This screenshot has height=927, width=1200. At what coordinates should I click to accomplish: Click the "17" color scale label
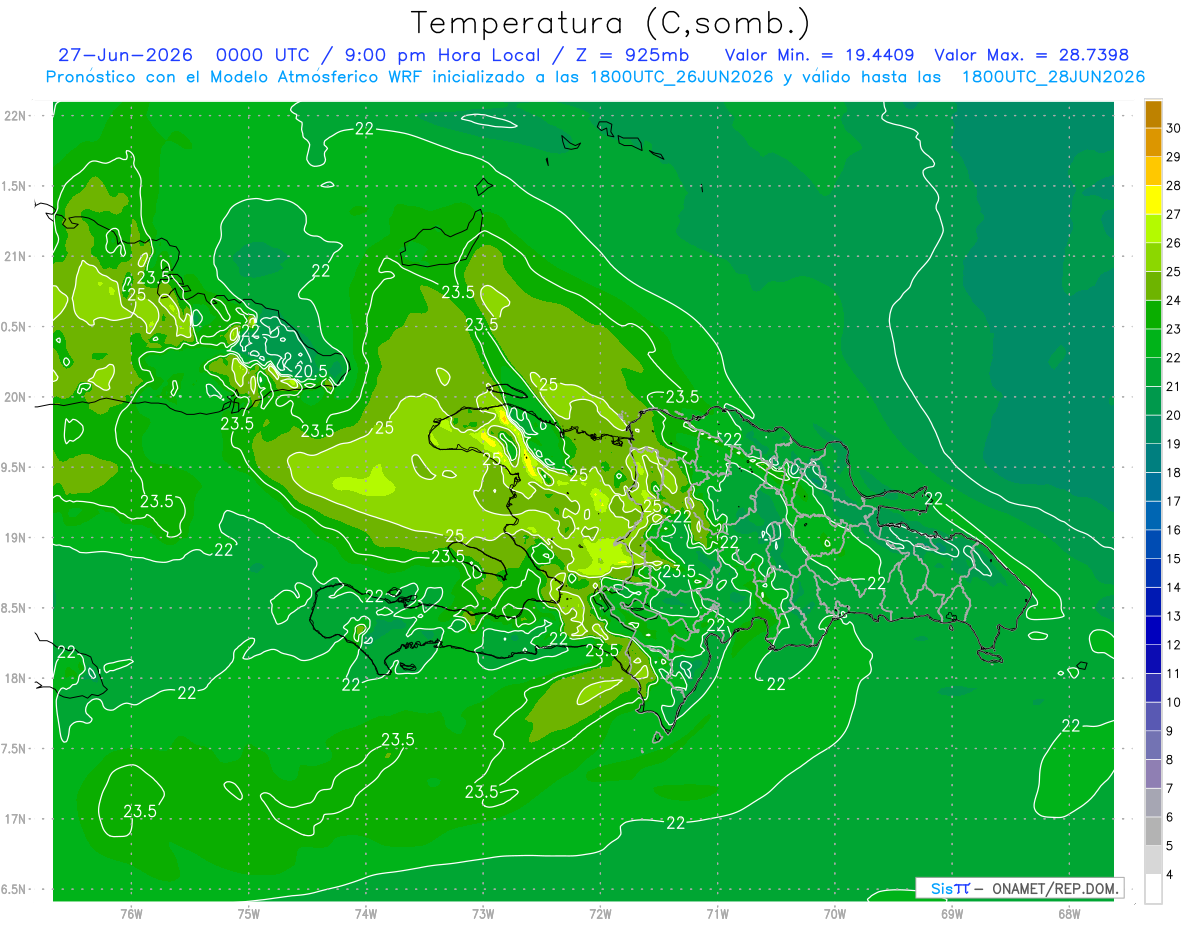pos(1174,501)
